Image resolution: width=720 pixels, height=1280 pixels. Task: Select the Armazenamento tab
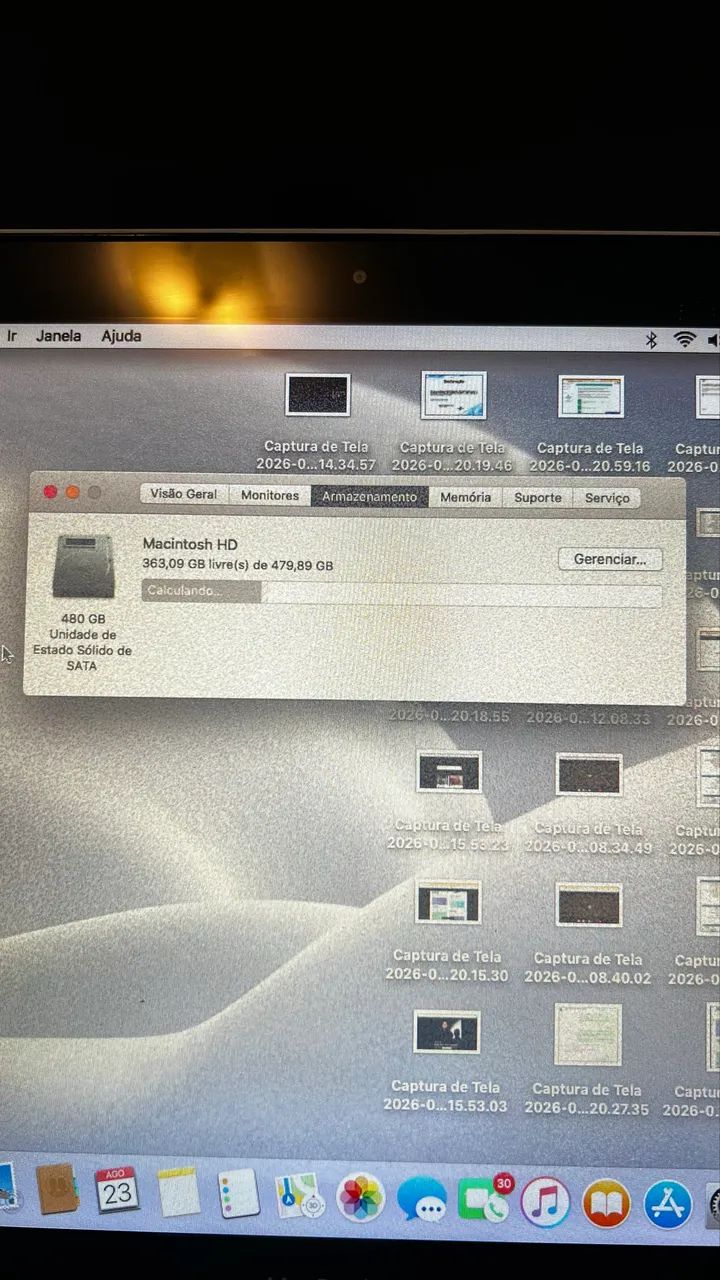(370, 497)
